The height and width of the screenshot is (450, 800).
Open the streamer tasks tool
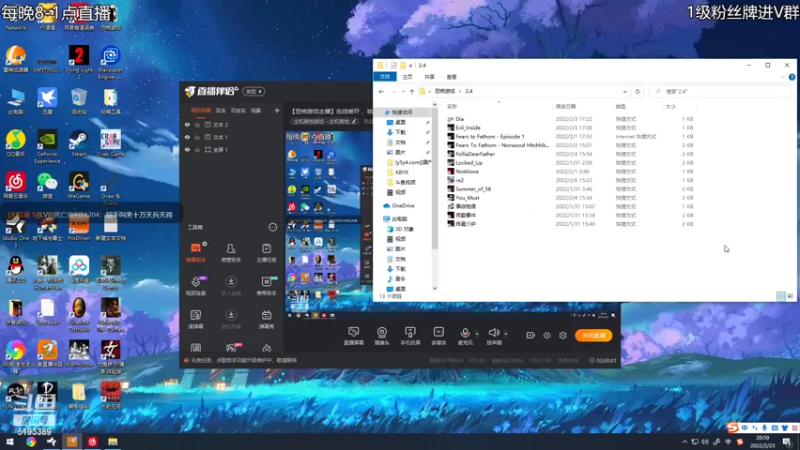[266, 253]
